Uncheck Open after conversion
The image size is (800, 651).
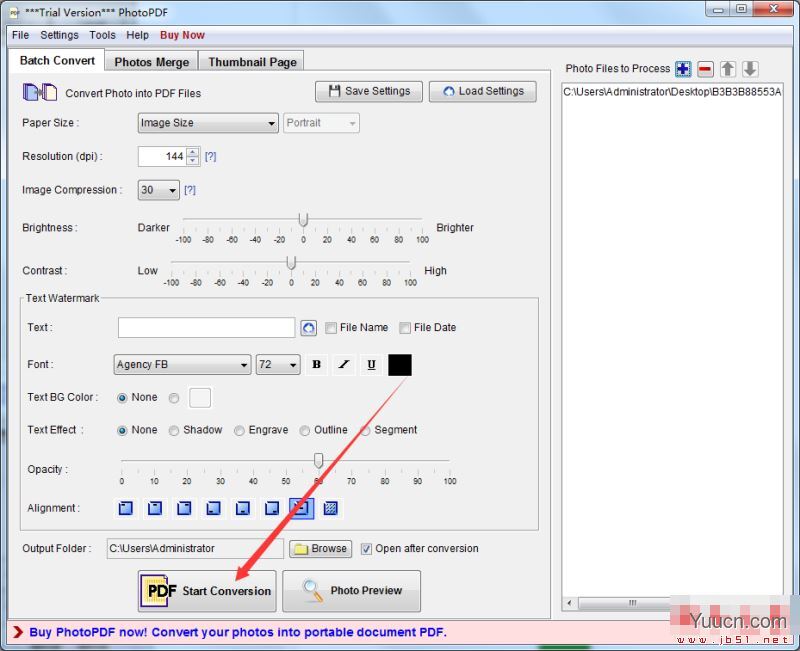(366, 549)
